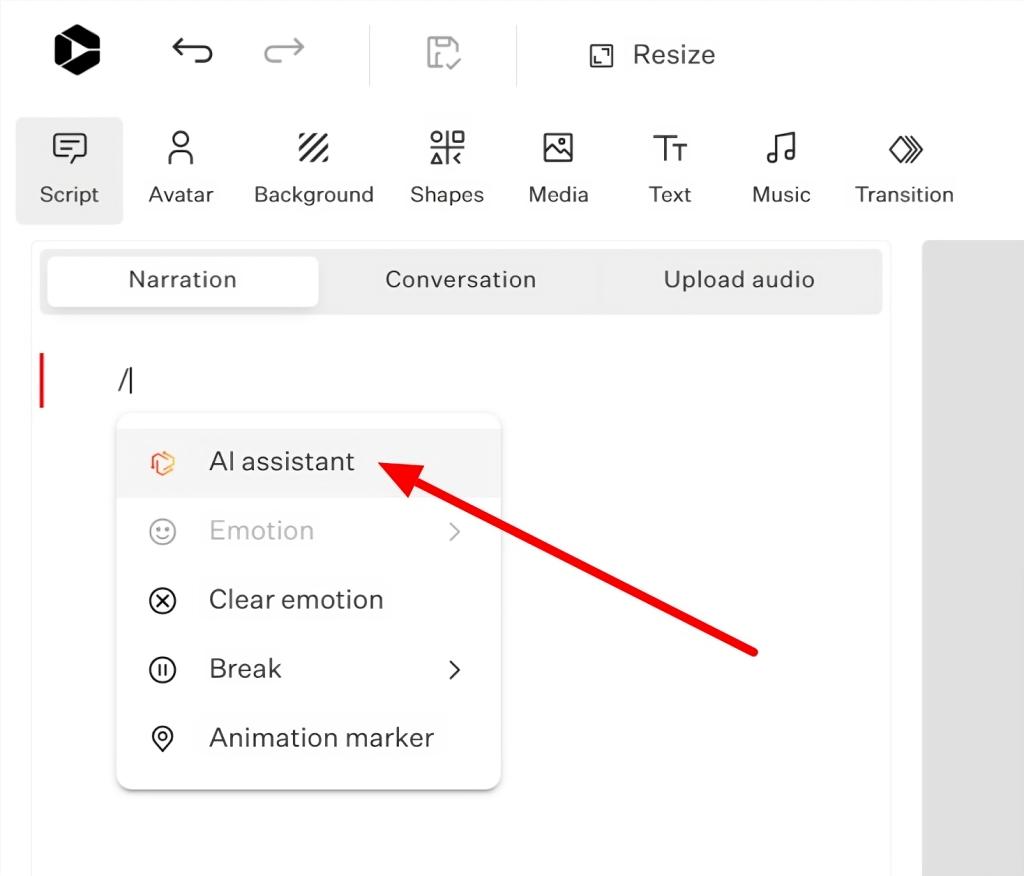Switch to the Narration tab

183,280
